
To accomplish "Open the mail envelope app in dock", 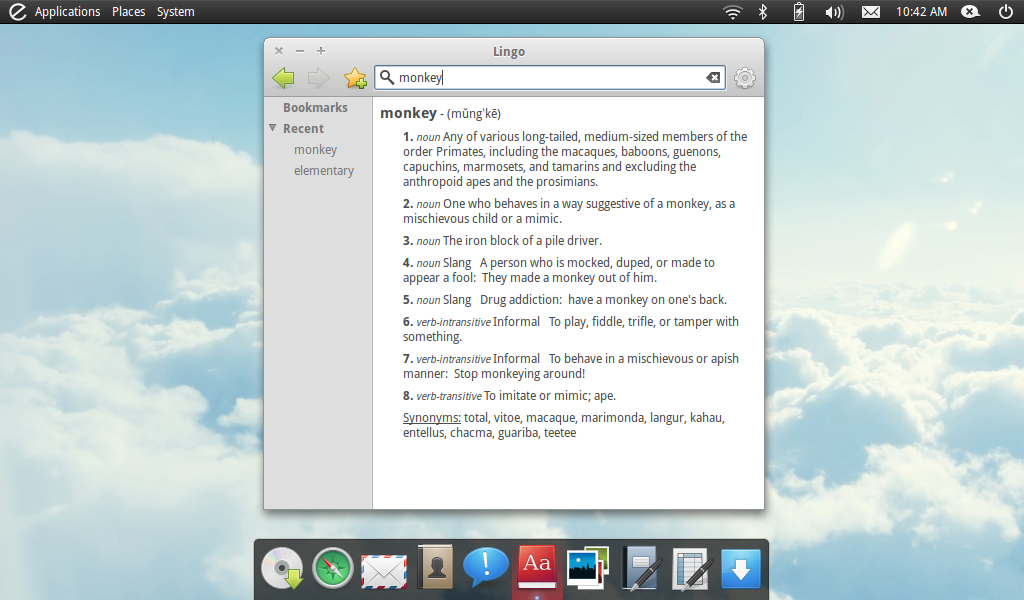I will [x=384, y=570].
